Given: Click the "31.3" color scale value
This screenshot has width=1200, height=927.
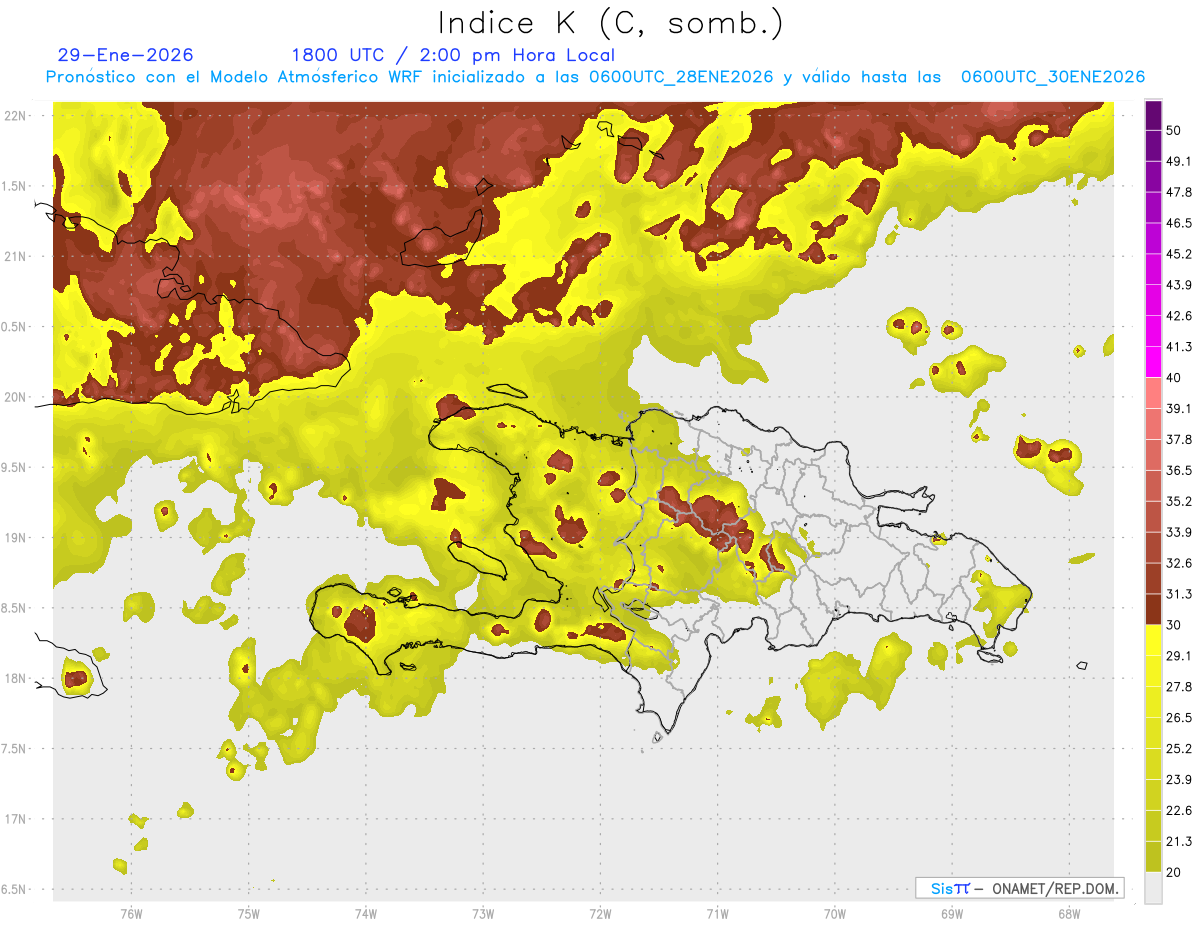Looking at the screenshot, I should [1179, 594].
